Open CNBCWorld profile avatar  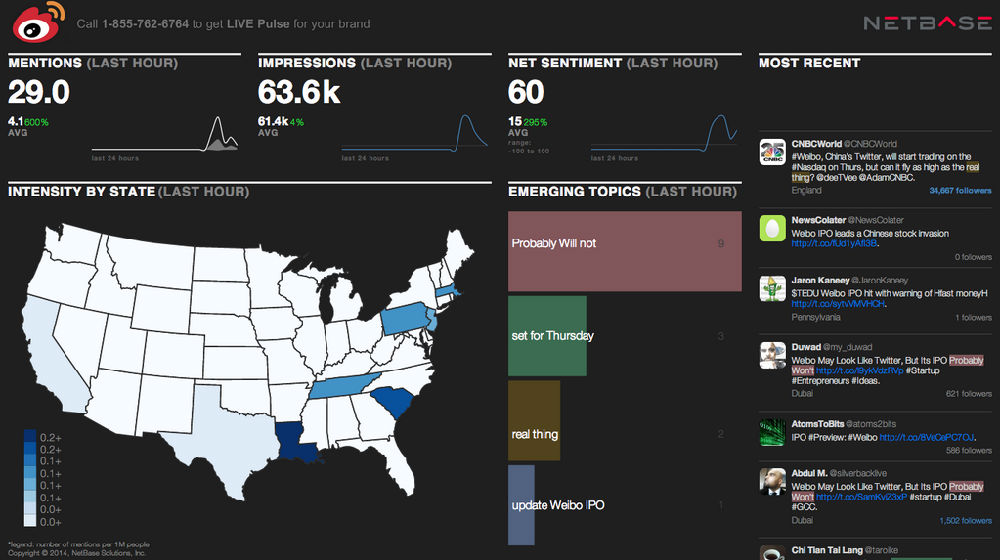[772, 152]
